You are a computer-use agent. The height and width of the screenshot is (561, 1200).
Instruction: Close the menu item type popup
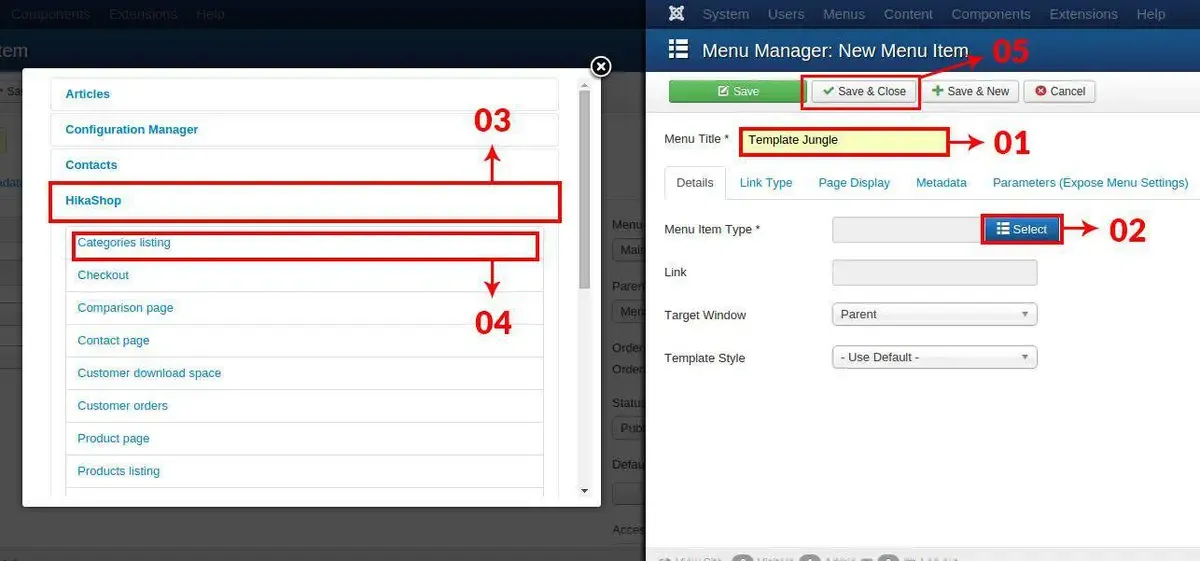pos(600,66)
